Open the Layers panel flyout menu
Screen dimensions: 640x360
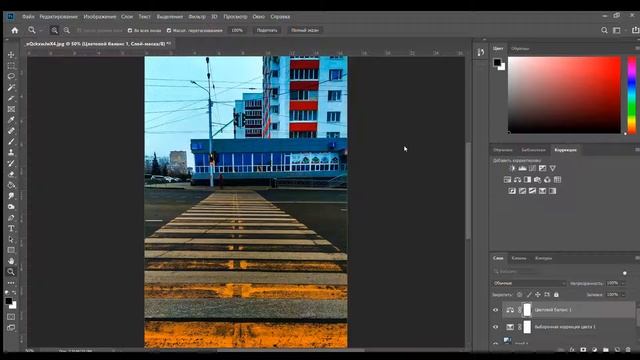pyautogui.click(x=637, y=258)
